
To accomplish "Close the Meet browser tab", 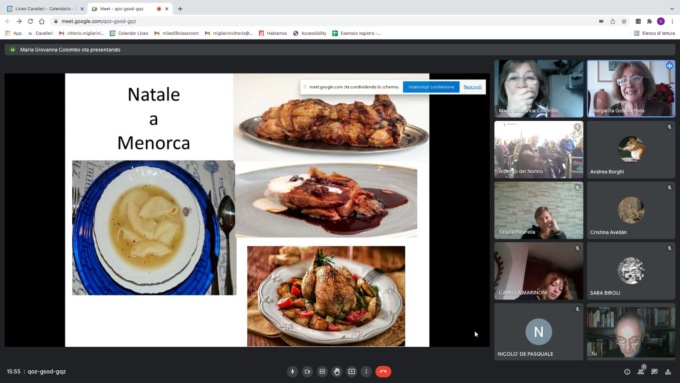I will [x=167, y=9].
